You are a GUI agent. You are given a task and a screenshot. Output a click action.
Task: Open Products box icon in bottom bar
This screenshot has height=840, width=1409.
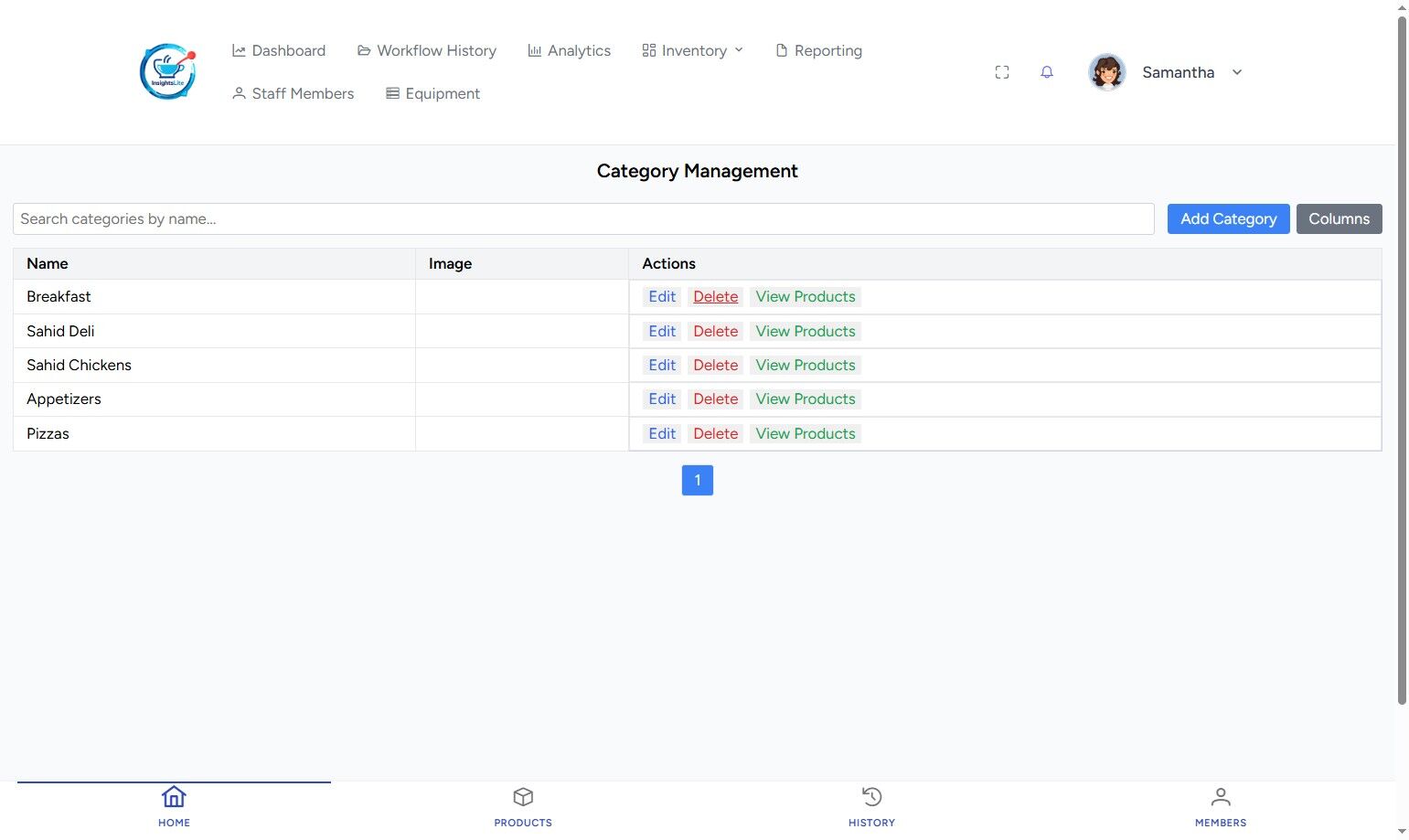point(523,797)
